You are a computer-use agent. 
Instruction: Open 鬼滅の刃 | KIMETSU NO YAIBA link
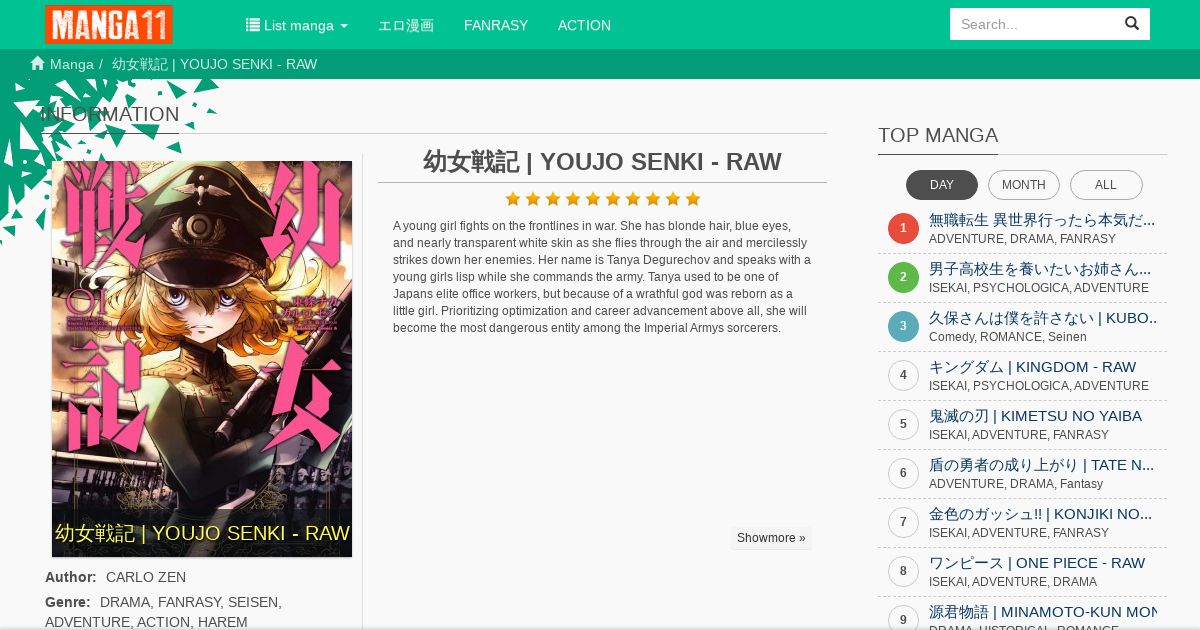(1035, 416)
